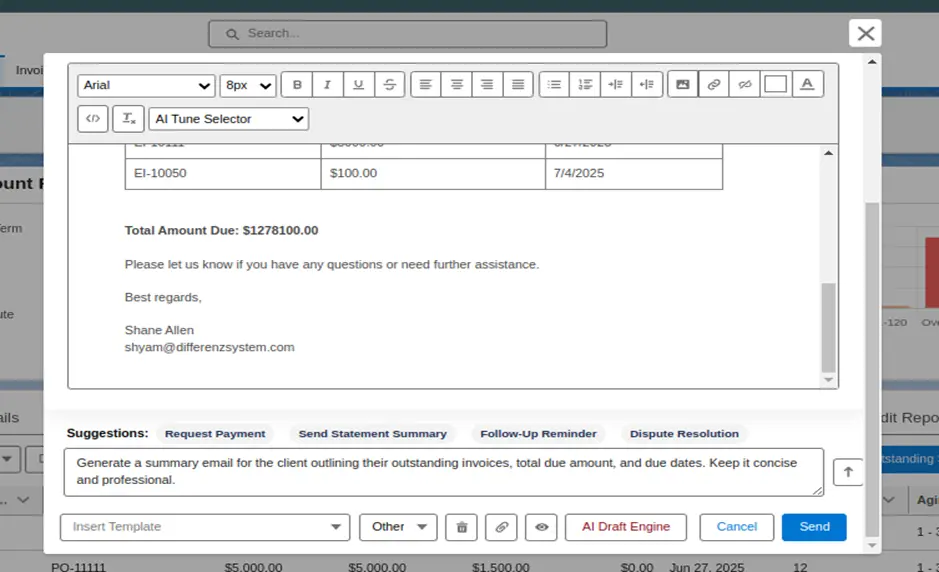Viewport: 939px width, 572px height.
Task: Choose the Request Payment suggestion
Action: [215, 434]
